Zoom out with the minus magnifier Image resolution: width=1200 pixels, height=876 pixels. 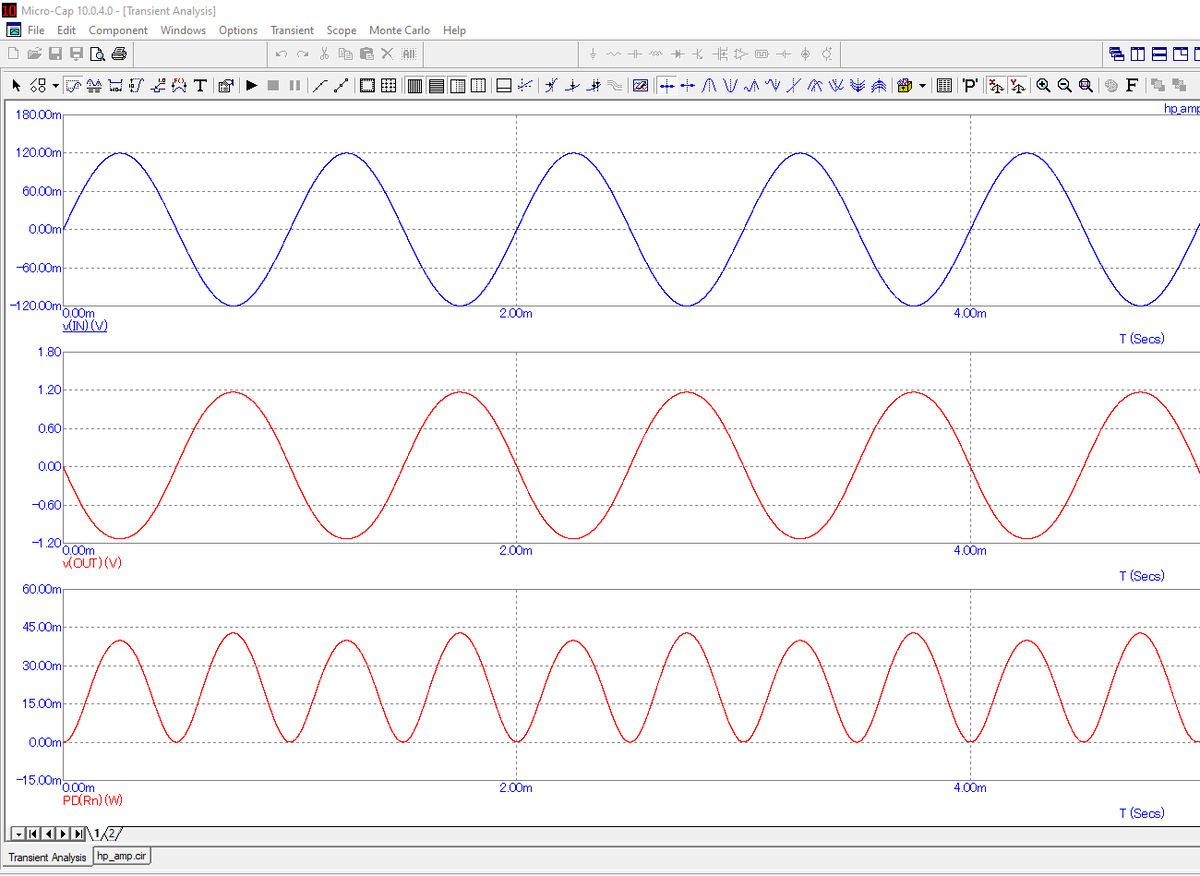(x=1064, y=86)
